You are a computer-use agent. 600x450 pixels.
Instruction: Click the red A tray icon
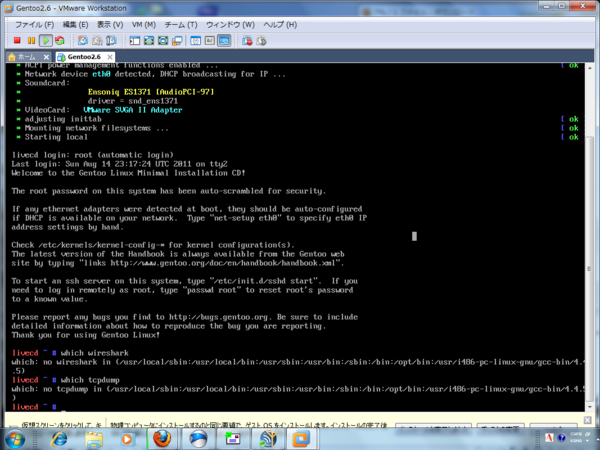[549, 438]
